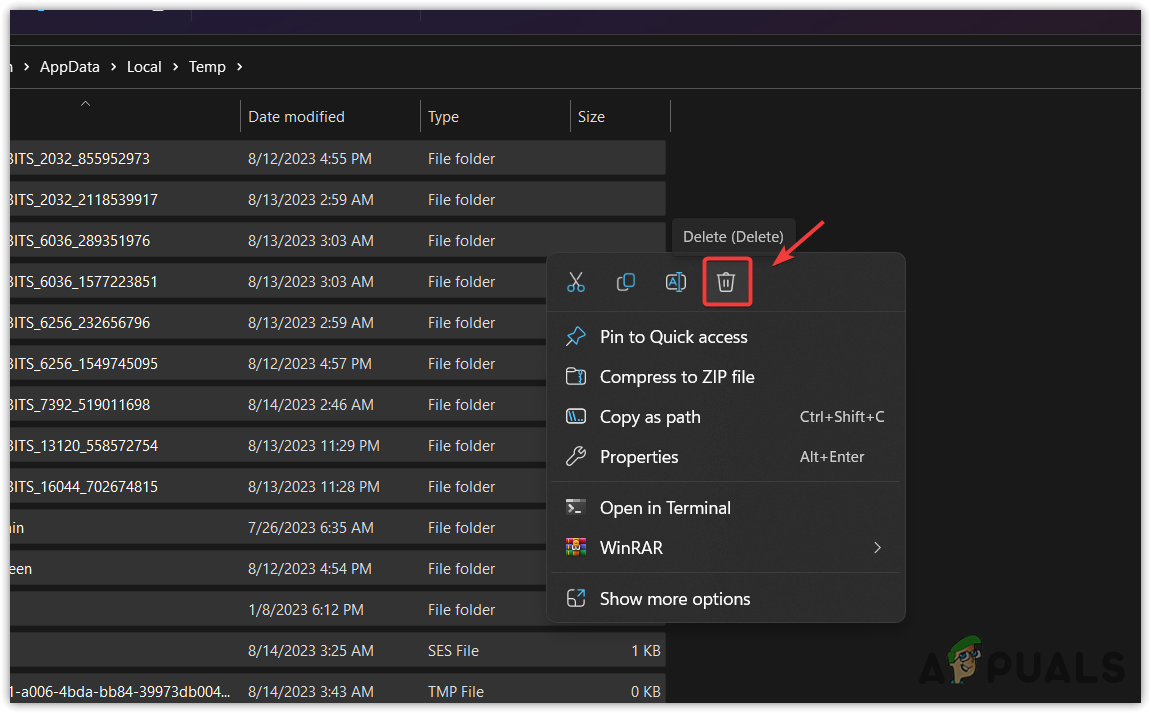Click the Local breadcrumb
Image resolution: width=1151 pixels, height=713 pixels.
[x=144, y=67]
